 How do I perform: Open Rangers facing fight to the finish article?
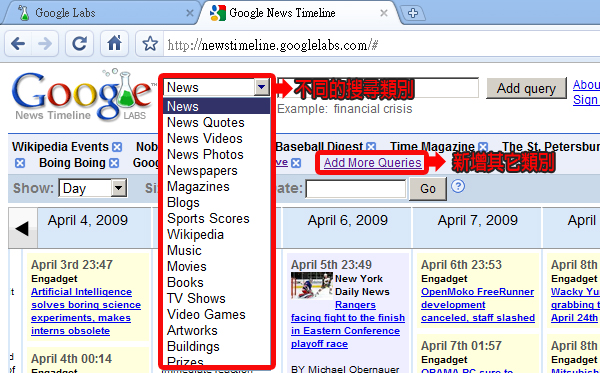(x=347, y=324)
